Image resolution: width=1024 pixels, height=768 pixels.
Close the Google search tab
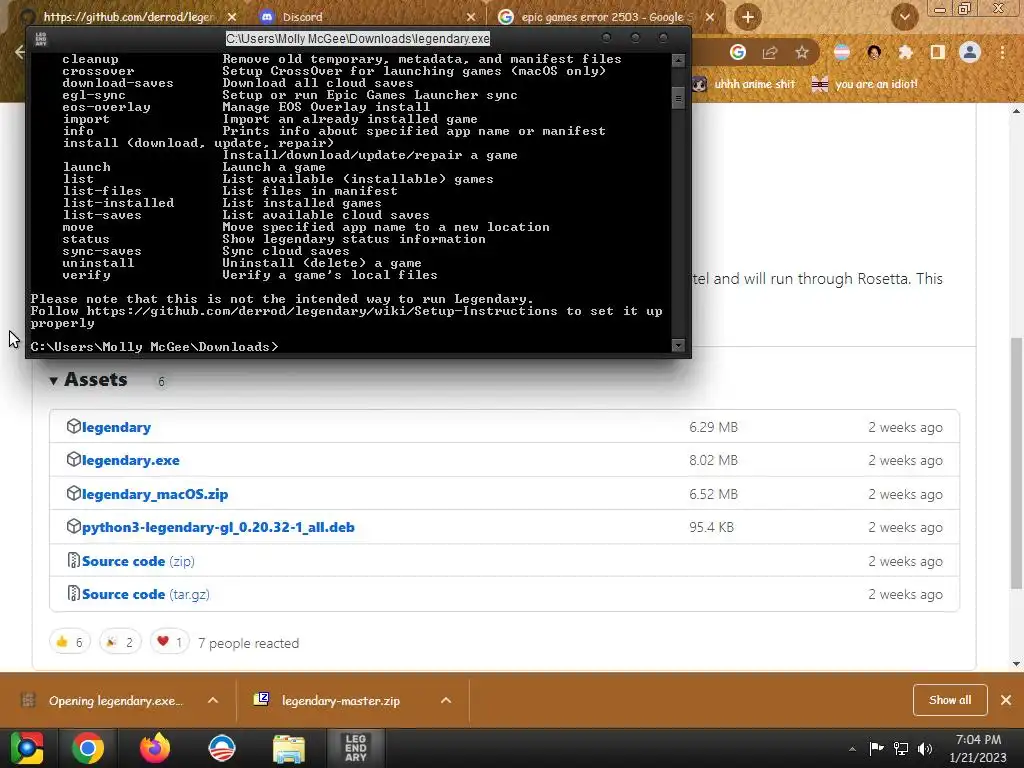pos(710,17)
